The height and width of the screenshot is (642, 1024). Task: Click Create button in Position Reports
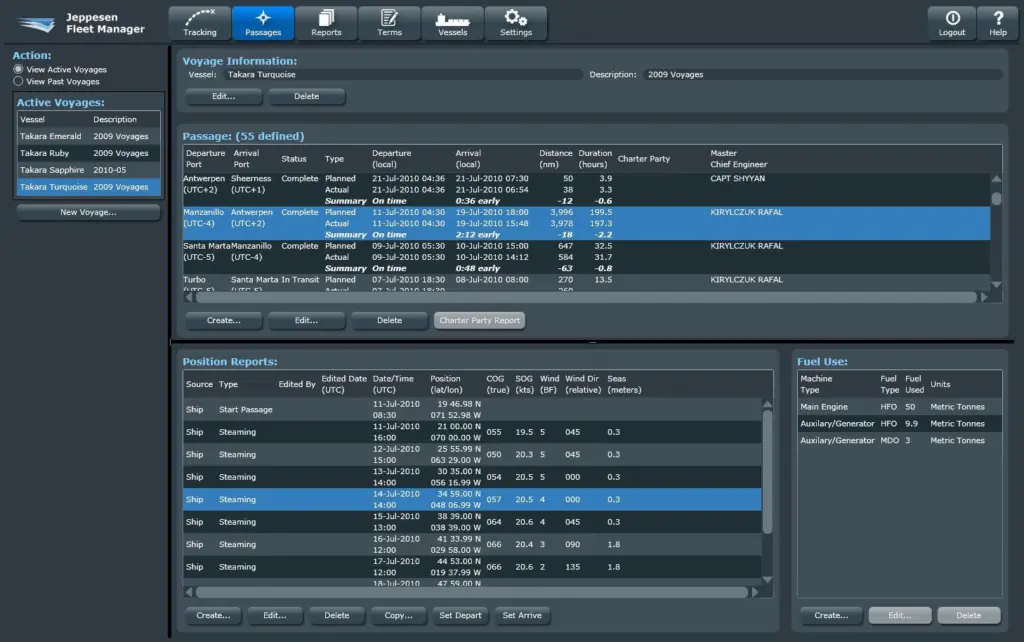pyautogui.click(x=213, y=615)
